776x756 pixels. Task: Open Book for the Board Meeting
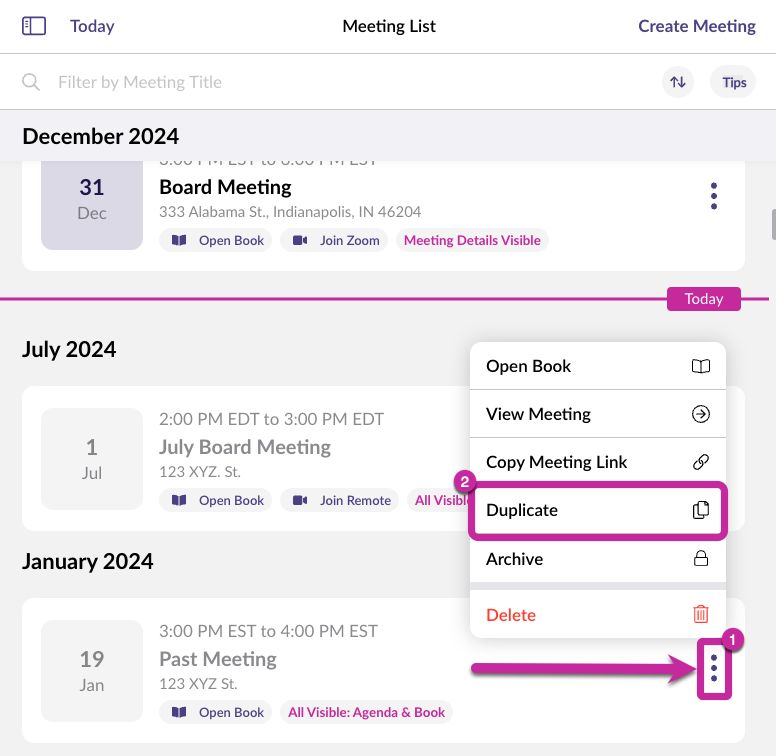tap(216, 240)
